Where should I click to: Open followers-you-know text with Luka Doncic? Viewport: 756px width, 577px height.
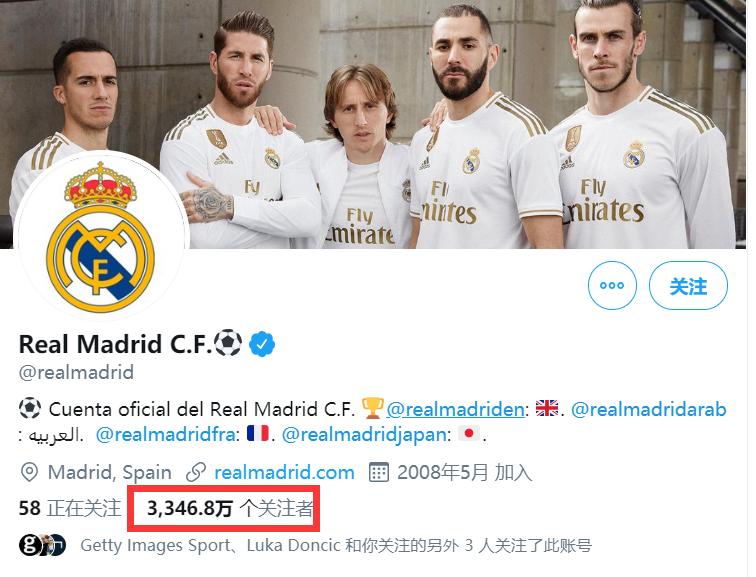point(336,545)
